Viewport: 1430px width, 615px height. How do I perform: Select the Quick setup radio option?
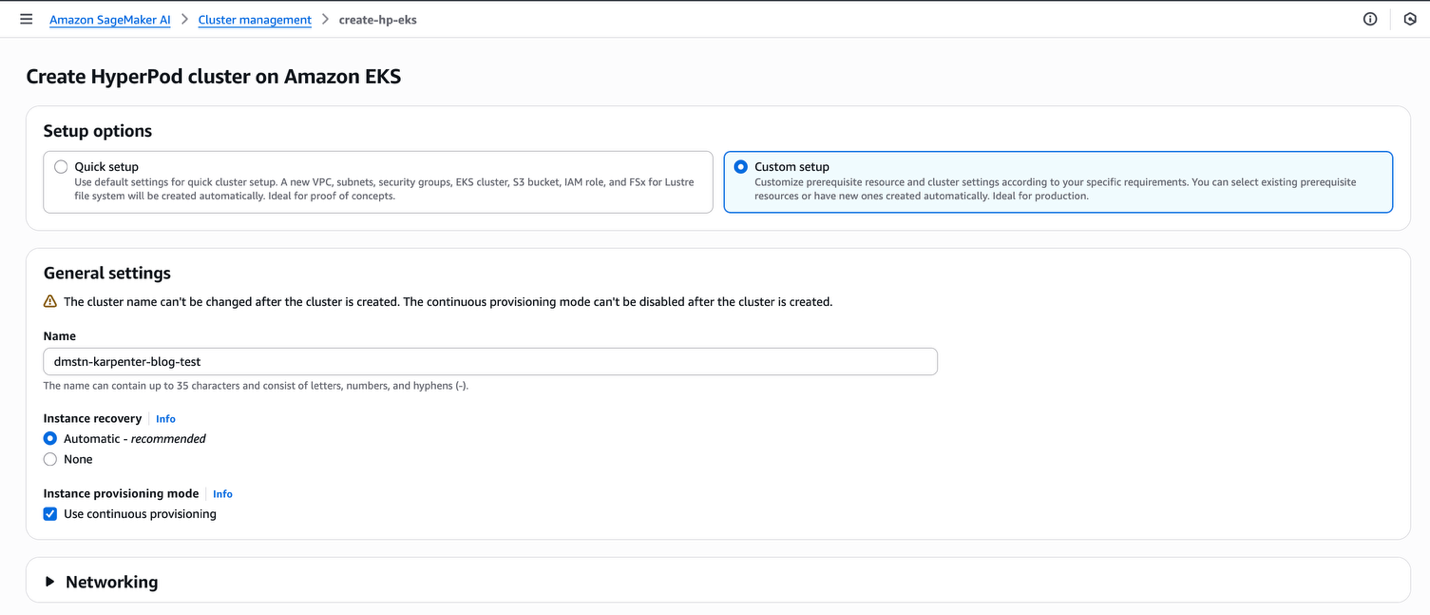[61, 167]
